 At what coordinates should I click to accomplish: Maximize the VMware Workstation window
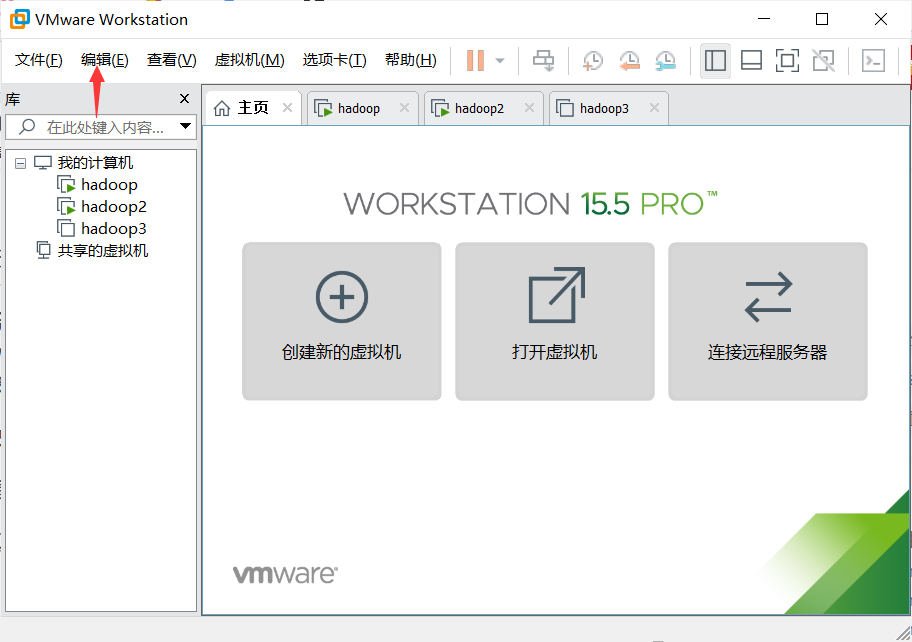click(x=822, y=19)
